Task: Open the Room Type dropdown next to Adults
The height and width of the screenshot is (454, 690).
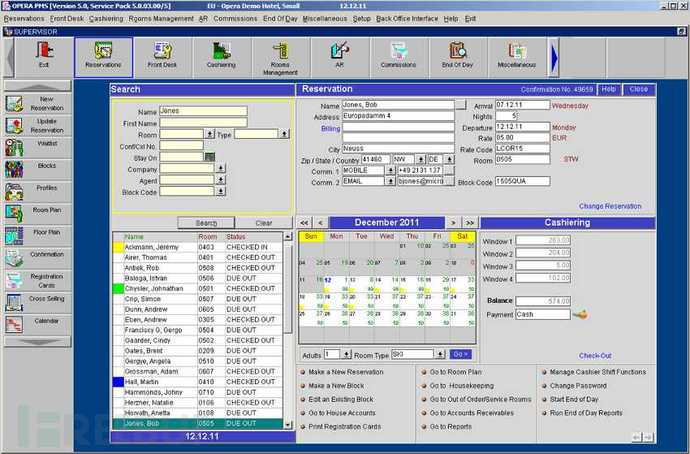Action: coord(440,354)
